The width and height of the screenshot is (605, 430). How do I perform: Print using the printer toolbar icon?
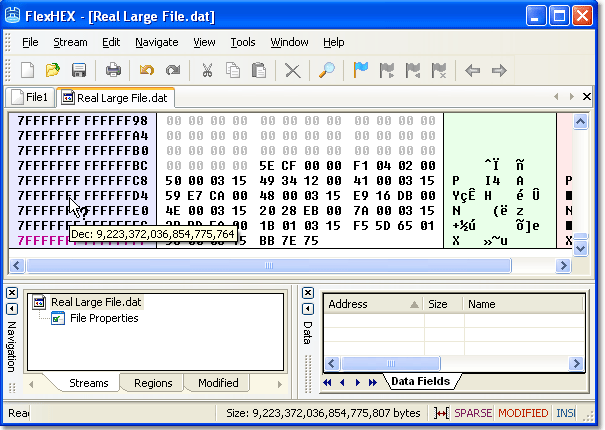pos(113,70)
